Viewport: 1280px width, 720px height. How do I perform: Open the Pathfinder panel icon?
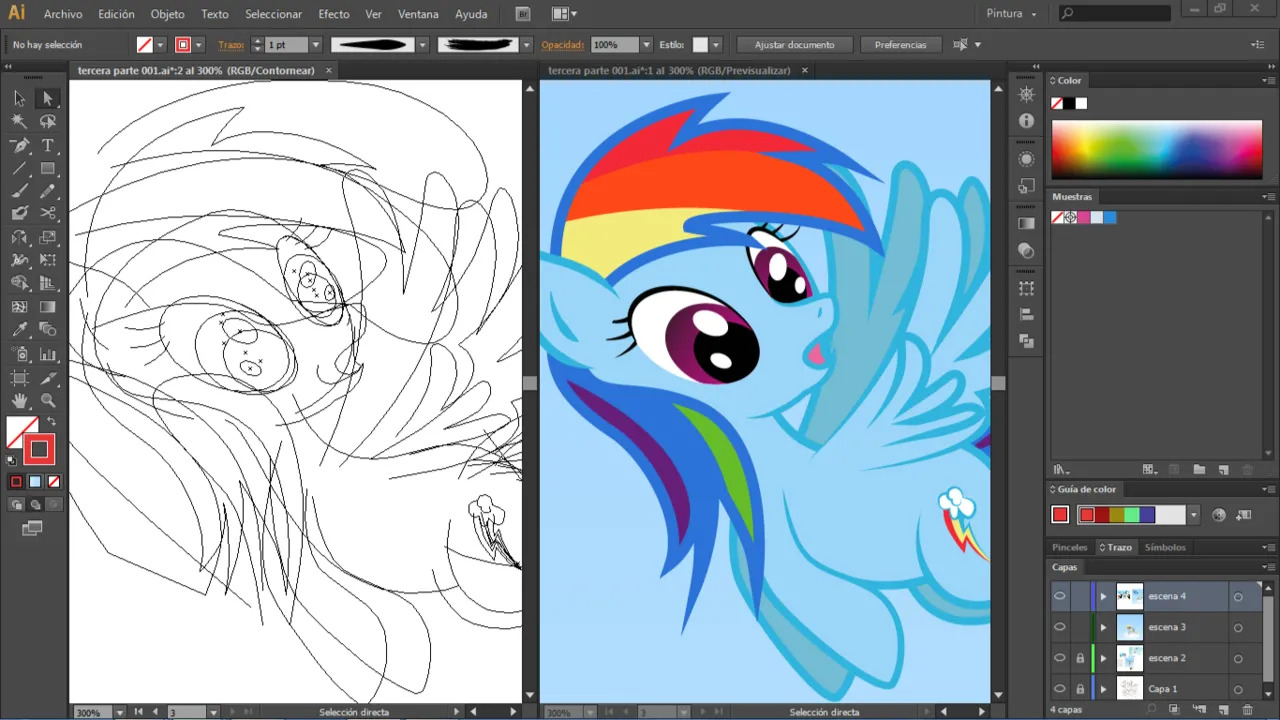coord(1026,341)
